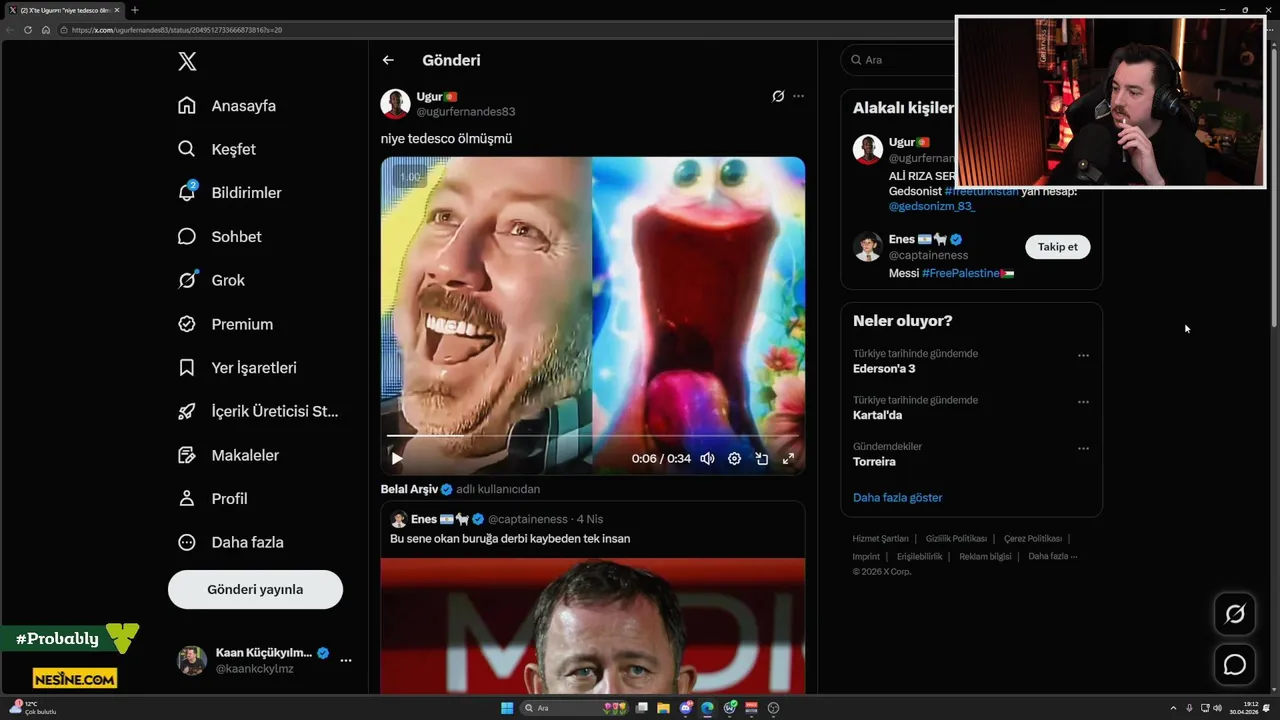Open Reklam bilgisi footer link
The width and height of the screenshot is (1280, 720).
coord(985,556)
